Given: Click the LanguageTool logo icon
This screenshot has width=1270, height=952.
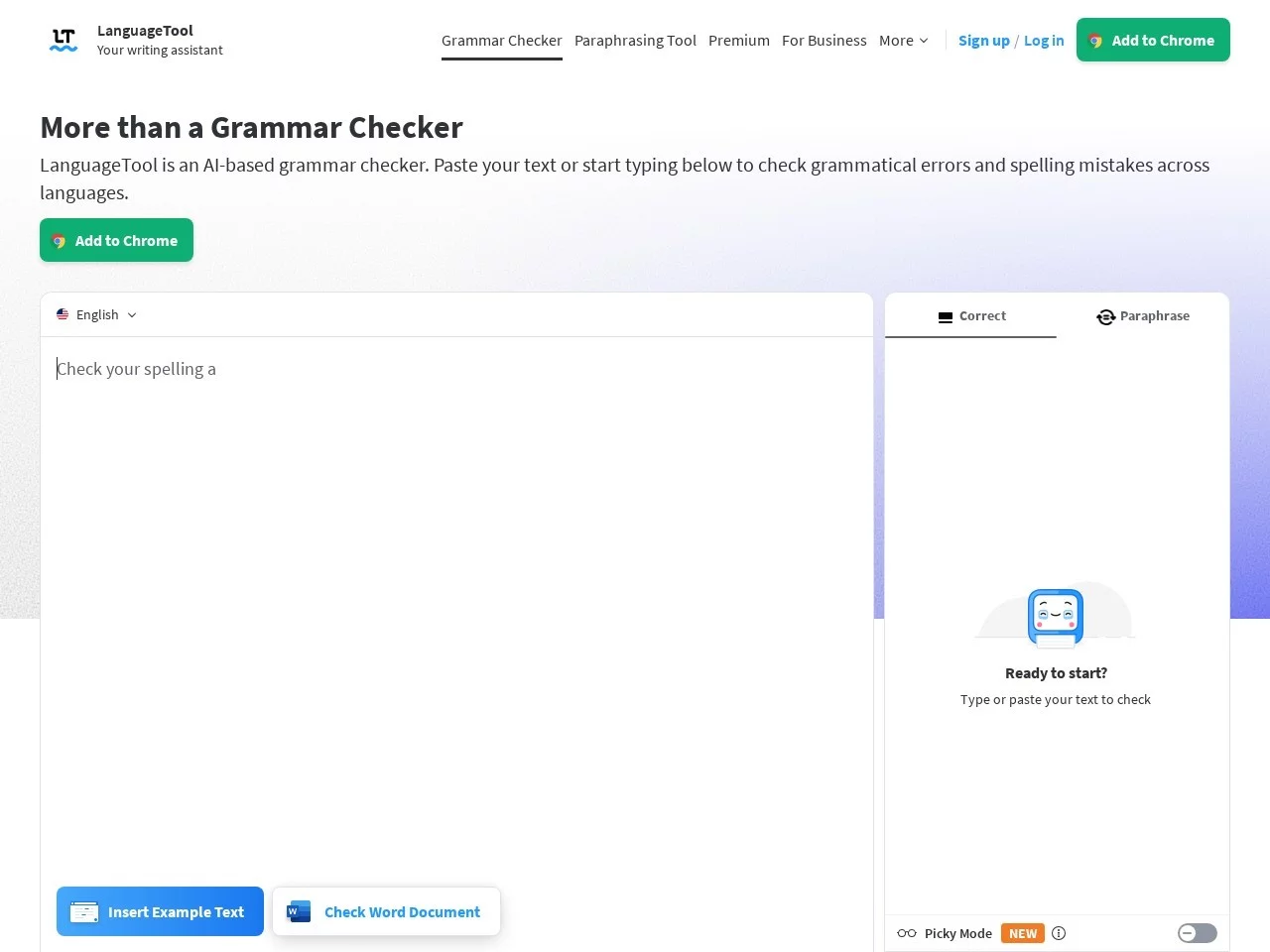Looking at the screenshot, I should point(63,40).
